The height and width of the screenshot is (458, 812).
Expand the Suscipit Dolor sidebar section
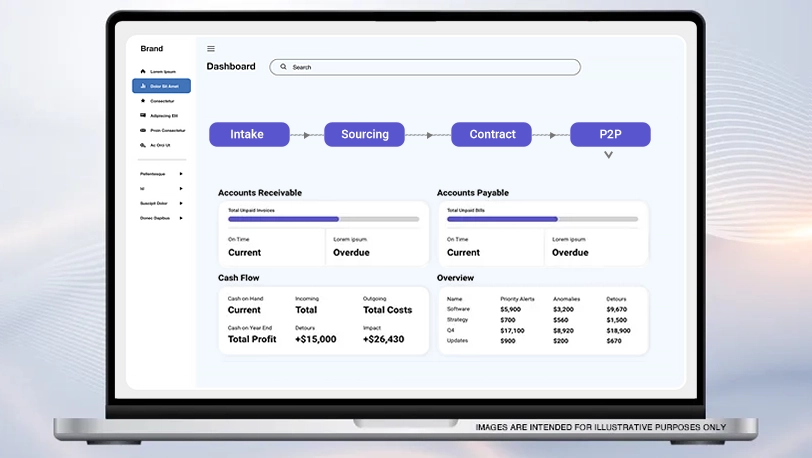tap(181, 203)
